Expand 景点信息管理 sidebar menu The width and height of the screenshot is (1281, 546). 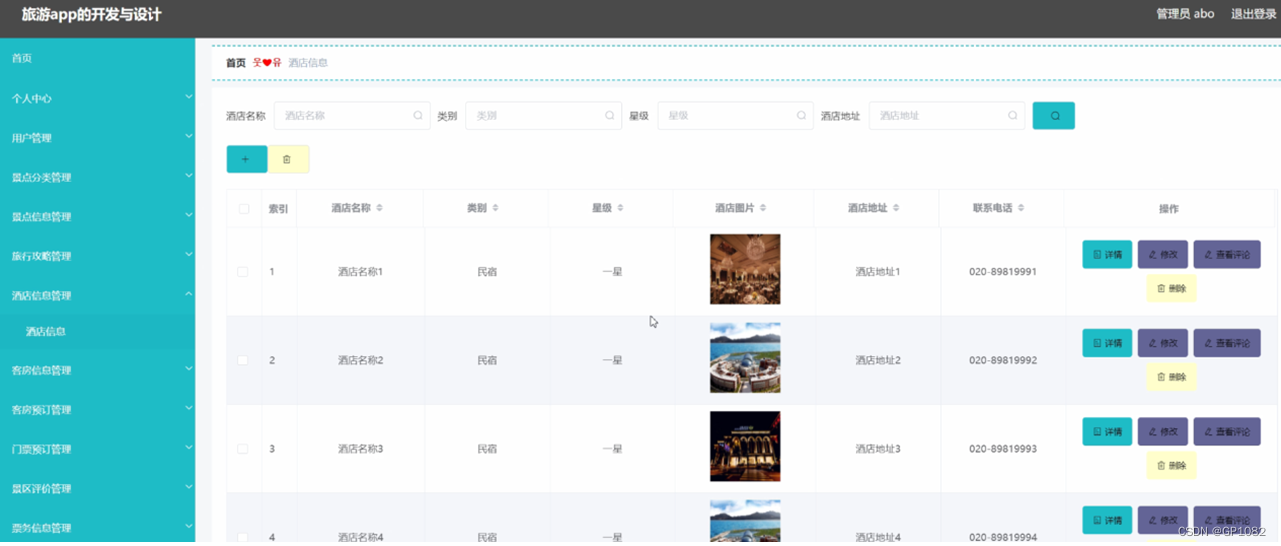(x=97, y=216)
